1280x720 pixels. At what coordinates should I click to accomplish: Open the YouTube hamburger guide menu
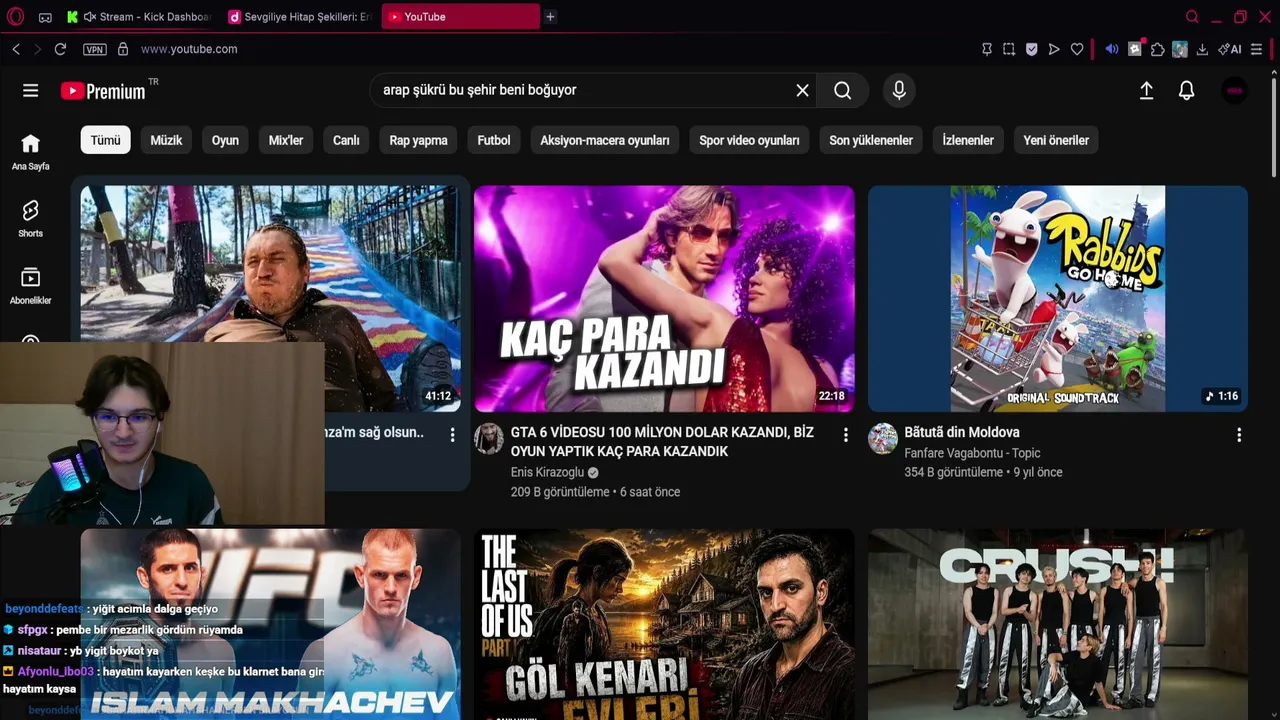coord(31,91)
